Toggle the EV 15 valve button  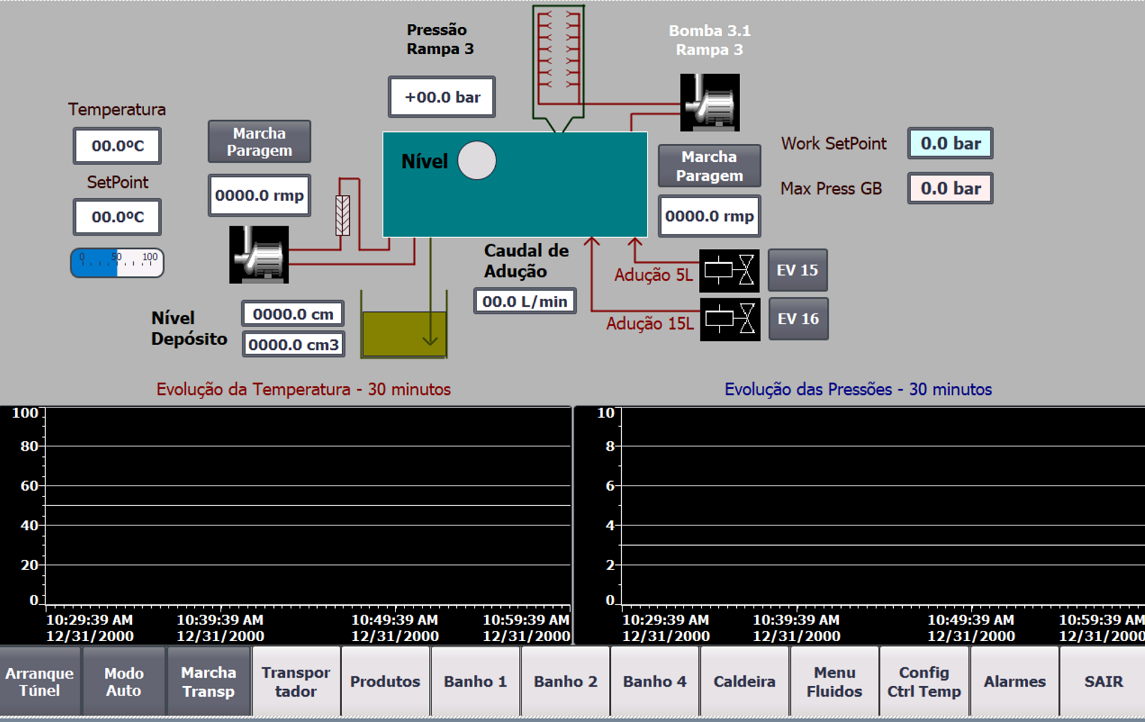coord(797,270)
